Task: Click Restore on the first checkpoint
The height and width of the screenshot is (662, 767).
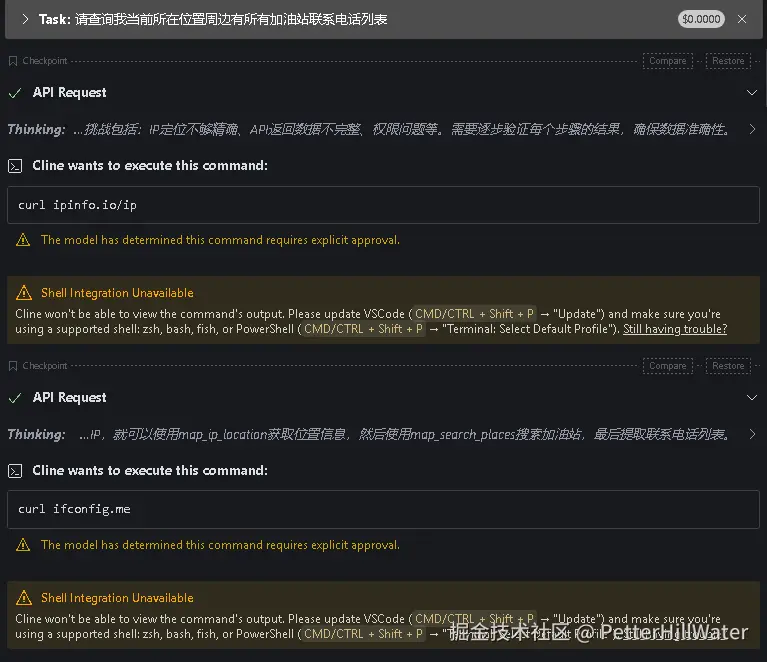Action: point(728,61)
